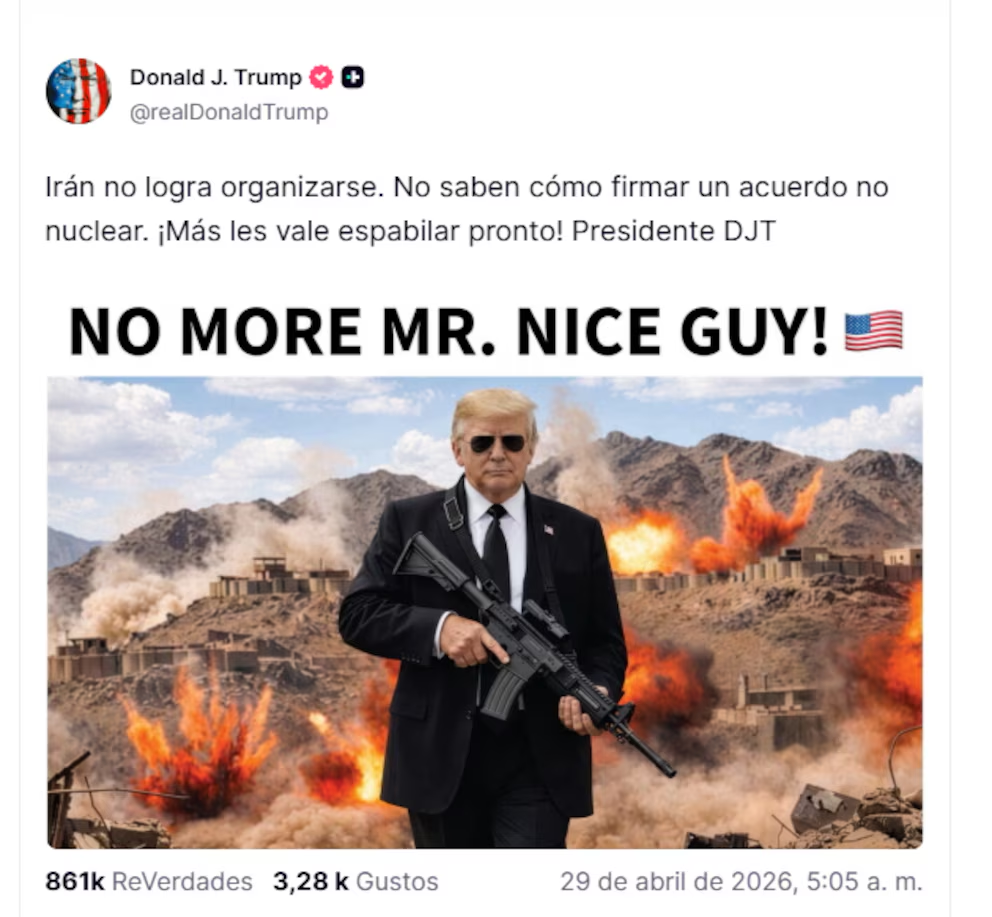Screen dimensions: 992x917
Task: Select the post text about Irán
Action: pos(467,209)
